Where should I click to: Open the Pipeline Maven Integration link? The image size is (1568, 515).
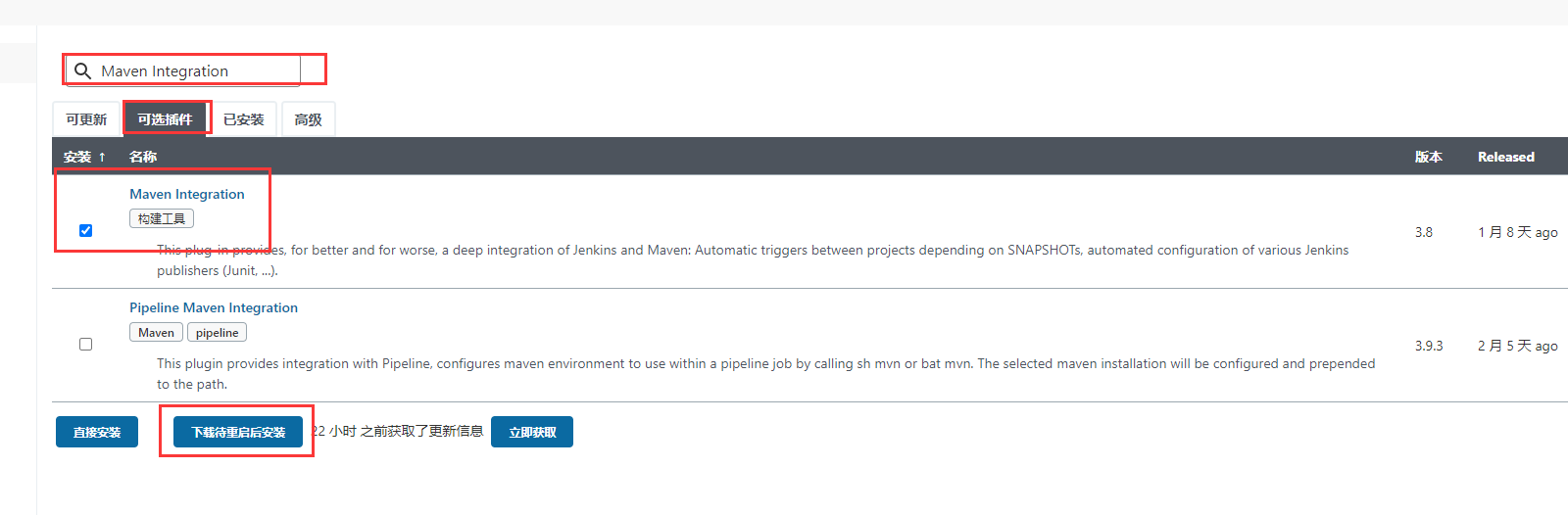point(214,307)
